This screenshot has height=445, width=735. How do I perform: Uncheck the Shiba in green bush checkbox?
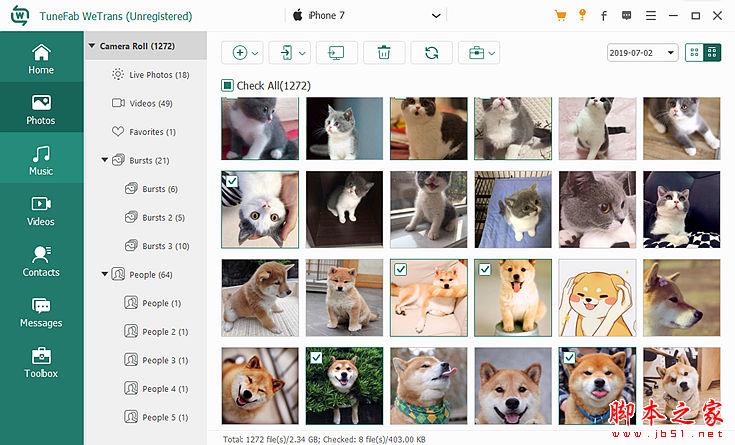click(x=316, y=358)
